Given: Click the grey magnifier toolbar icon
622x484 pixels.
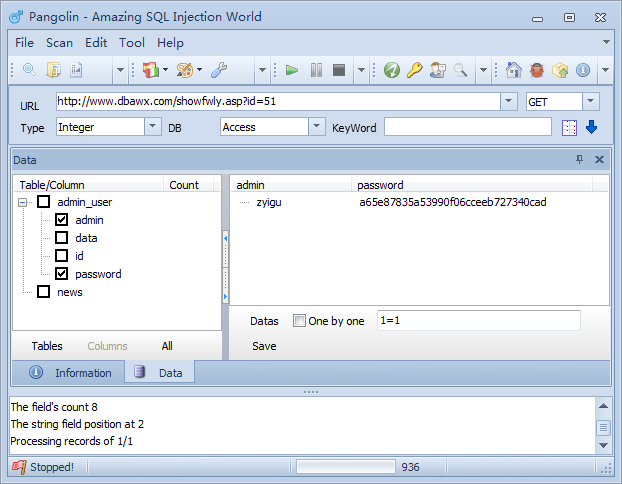Looking at the screenshot, I should click(460, 70).
